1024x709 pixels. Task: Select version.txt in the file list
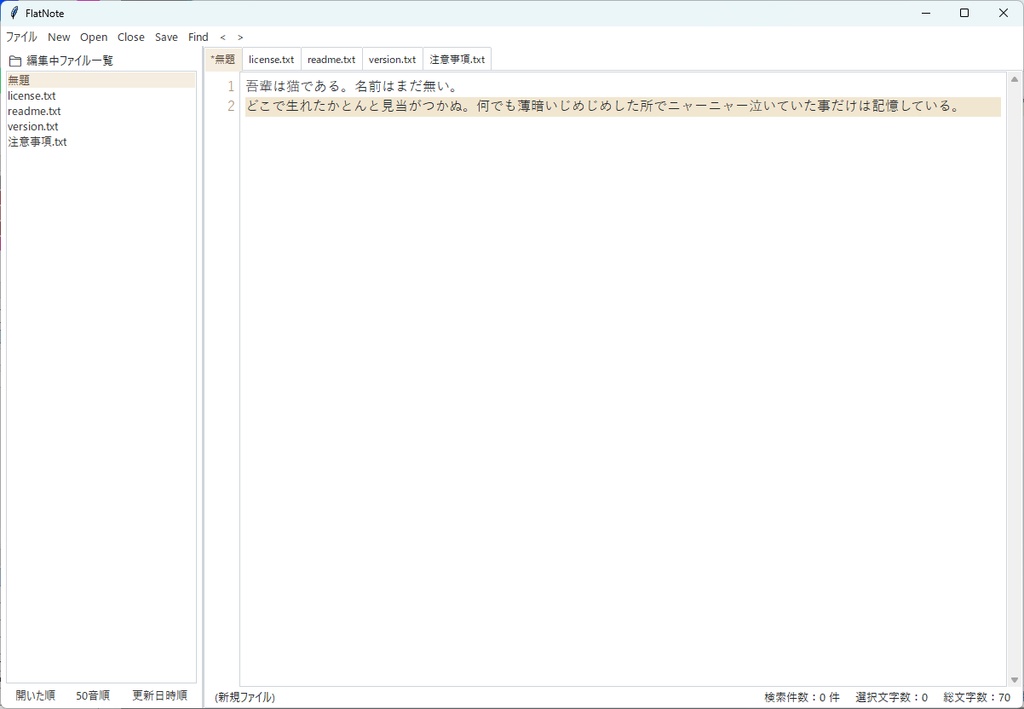point(101,126)
